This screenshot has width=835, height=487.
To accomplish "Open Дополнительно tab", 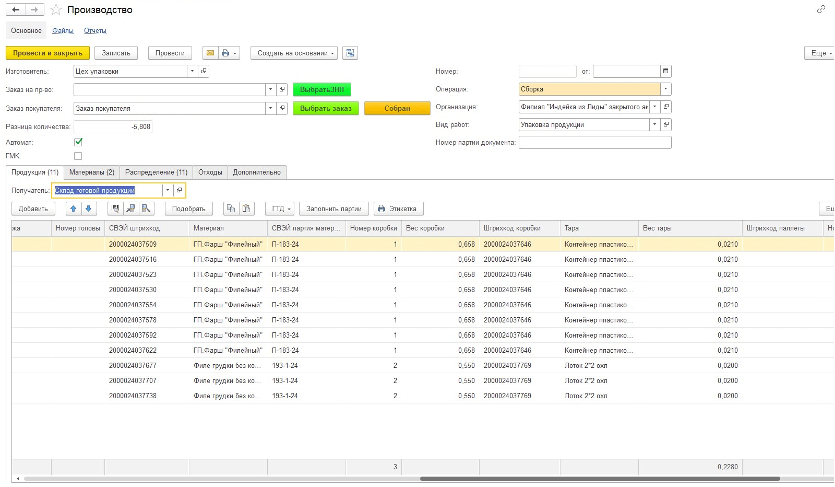I will tap(257, 172).
